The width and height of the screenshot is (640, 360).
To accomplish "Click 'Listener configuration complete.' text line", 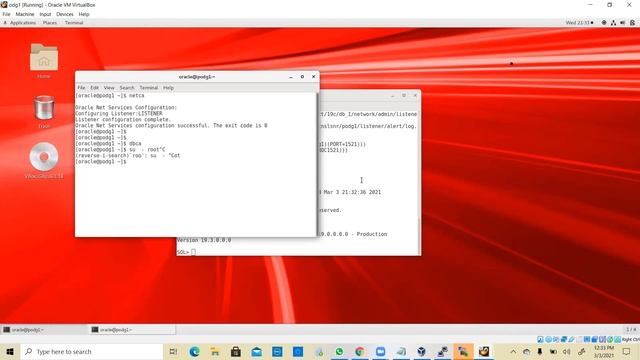I will tap(123, 120).
